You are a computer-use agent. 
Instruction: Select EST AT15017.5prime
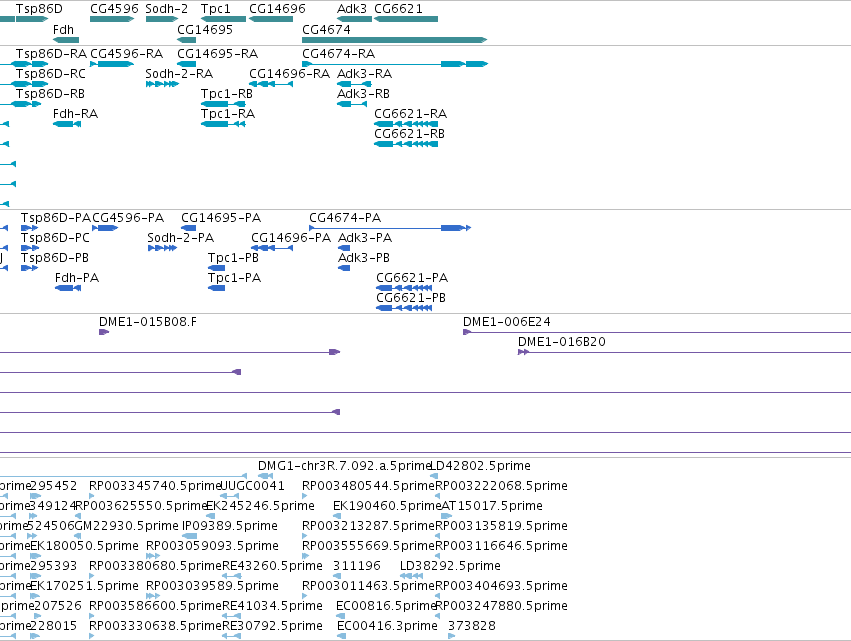point(492,506)
